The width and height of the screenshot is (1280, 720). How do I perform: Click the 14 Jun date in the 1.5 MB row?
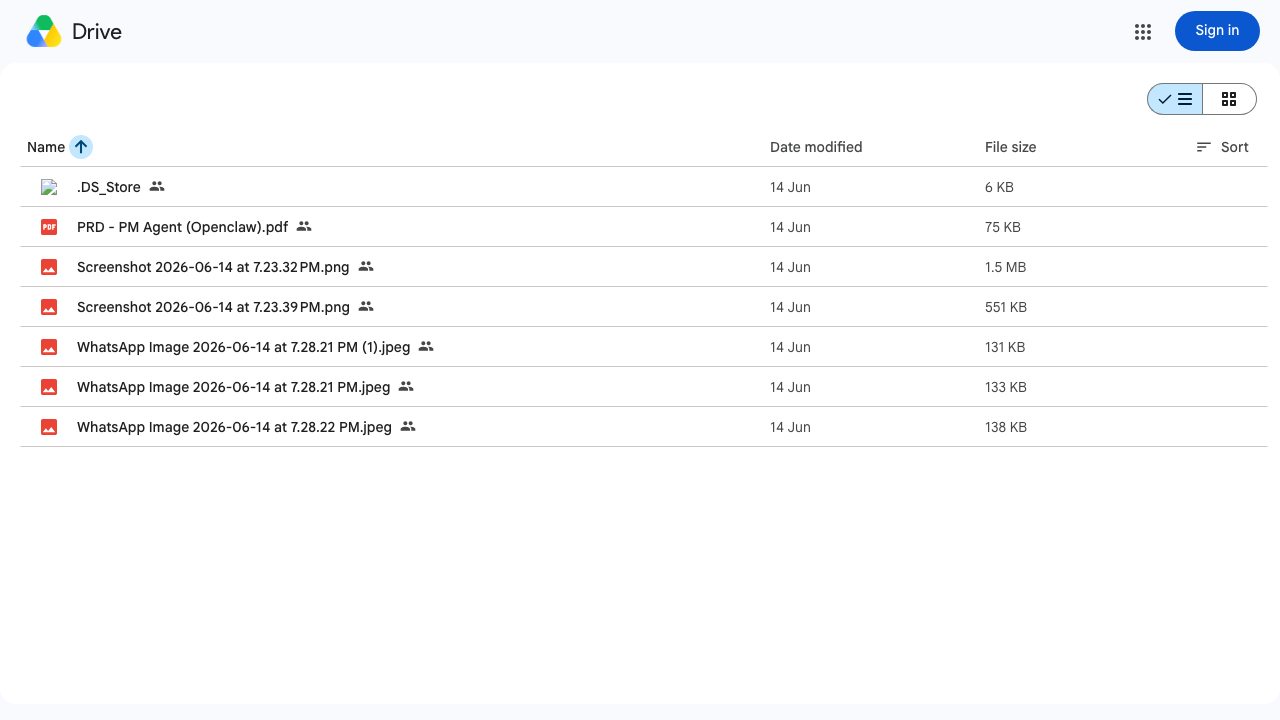tap(790, 267)
